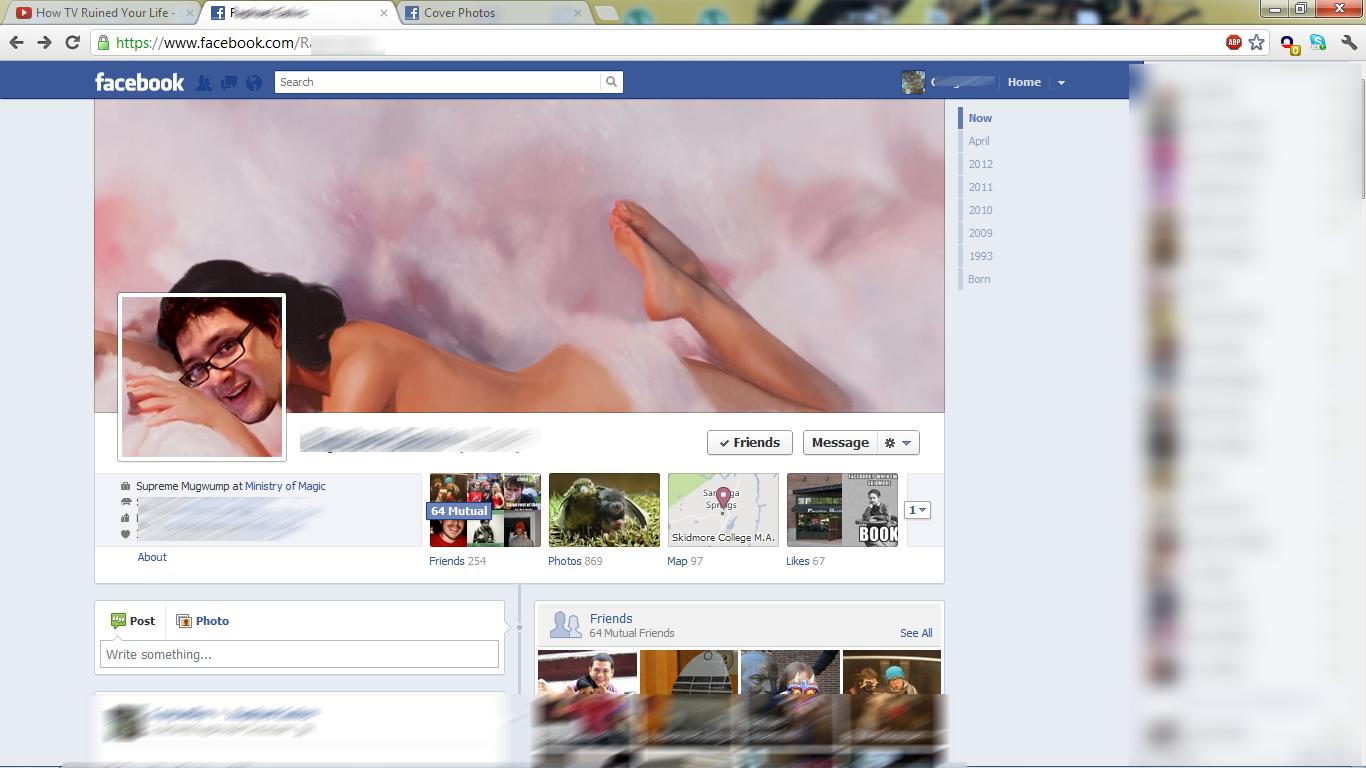1366x768 pixels.
Task: Open the messages icon in header
Action: pyautogui.click(x=229, y=83)
